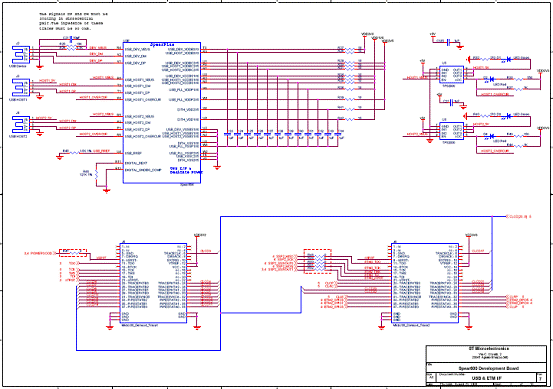Select the USB_HOST1_OVERCUR pin label
Viewport: 553px width, 389px height.
pyautogui.click(x=143, y=99)
